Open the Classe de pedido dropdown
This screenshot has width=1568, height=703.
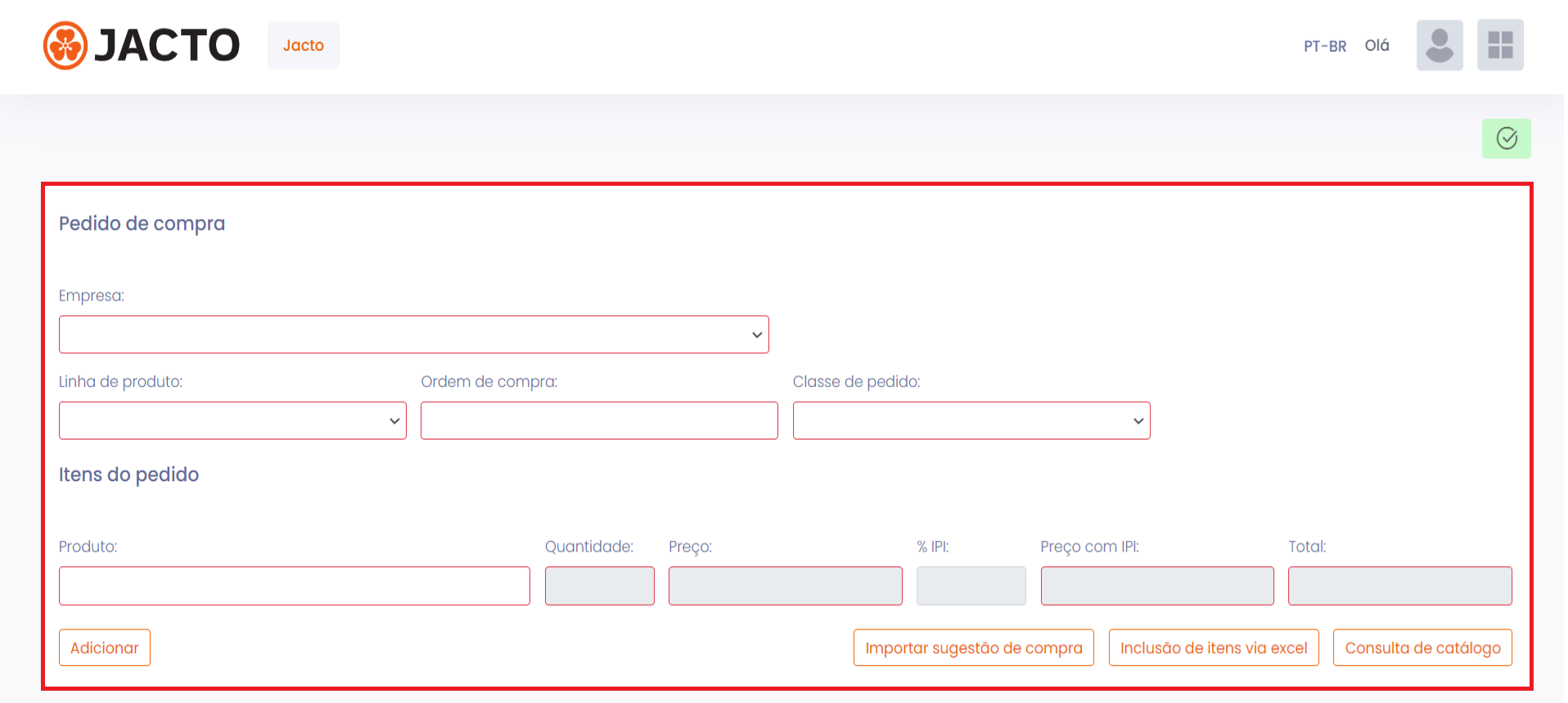click(x=971, y=421)
